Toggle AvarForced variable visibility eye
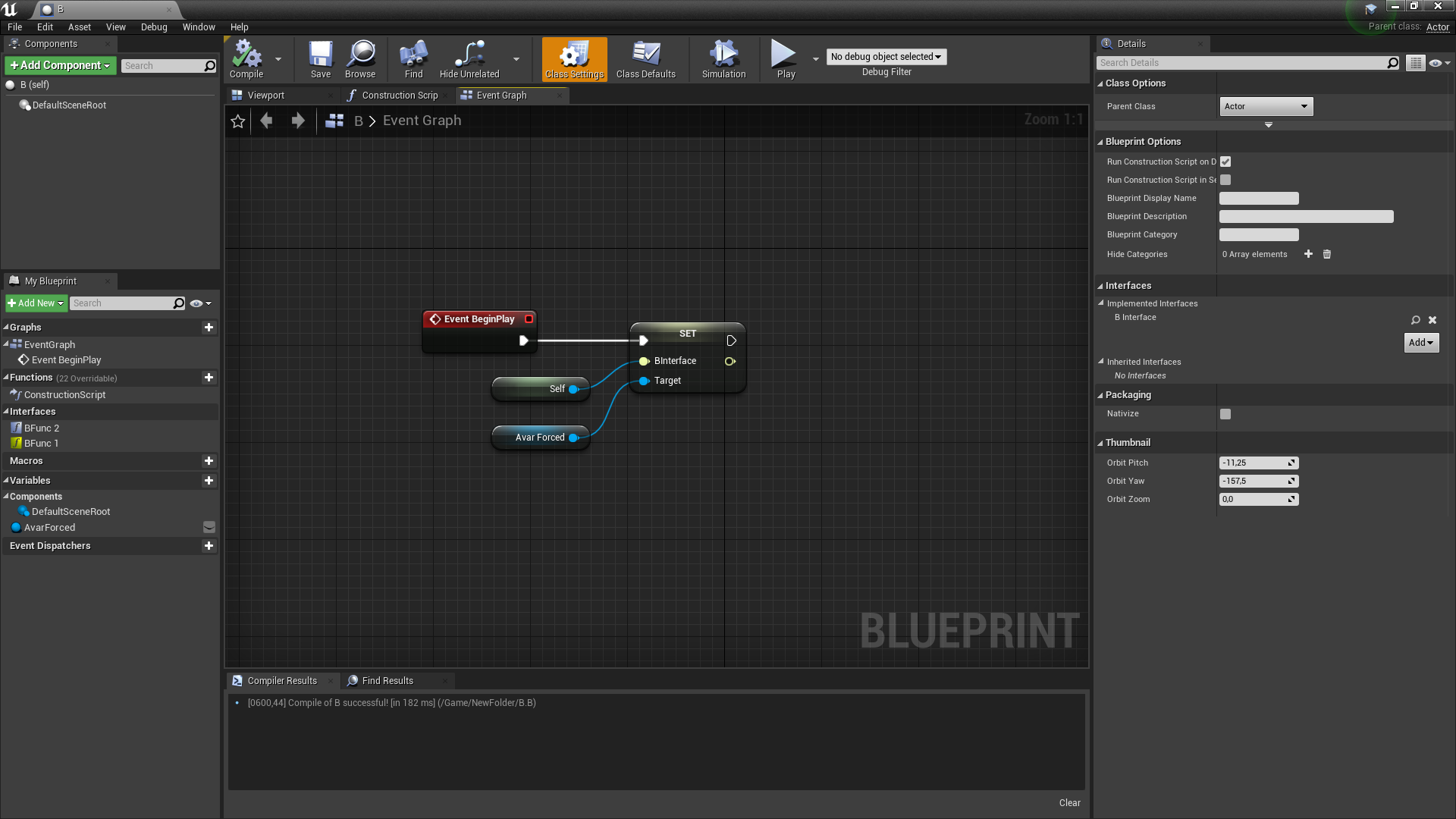The width and height of the screenshot is (1456, 819). coord(209,528)
